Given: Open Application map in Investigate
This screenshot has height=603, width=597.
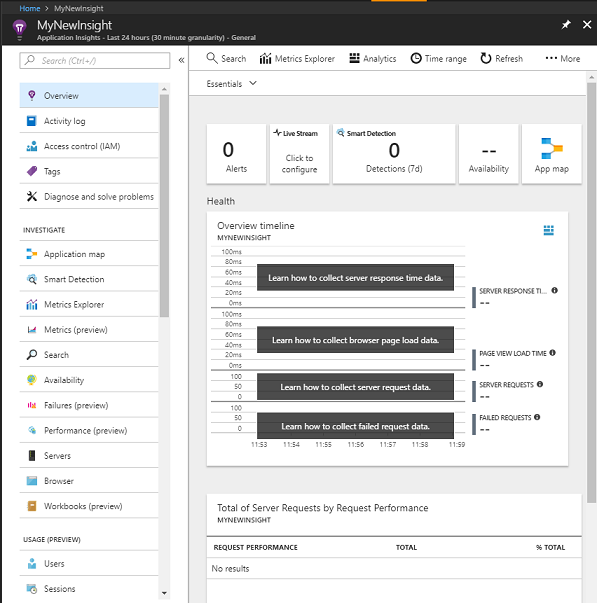Looking at the screenshot, I should [89, 254].
